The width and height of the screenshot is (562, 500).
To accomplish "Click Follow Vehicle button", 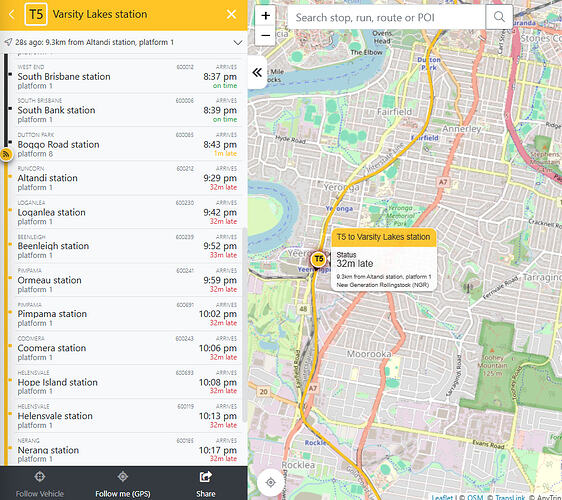I will tap(39, 484).
